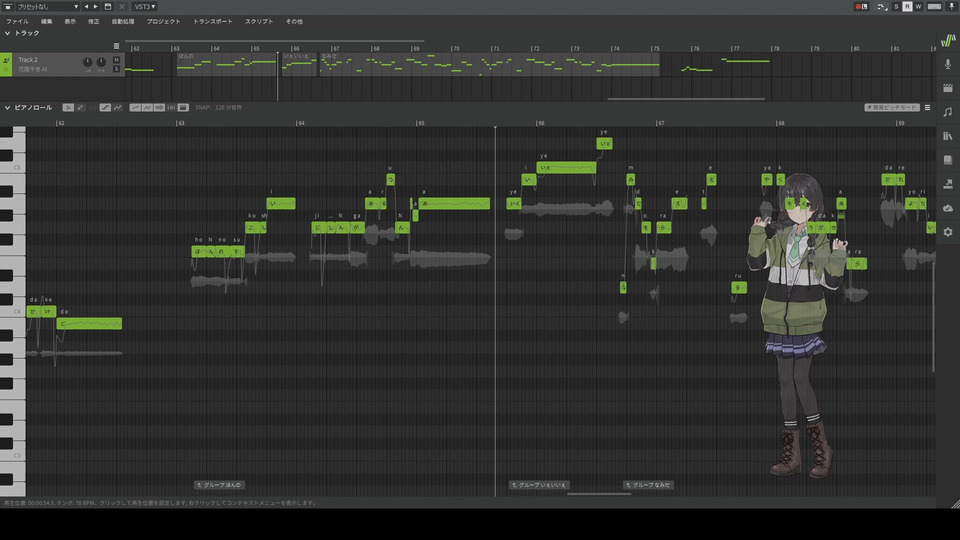Viewport: 960px width, 540px height.
Task: Open the トランスポート menu
Action: pyautogui.click(x=213, y=21)
